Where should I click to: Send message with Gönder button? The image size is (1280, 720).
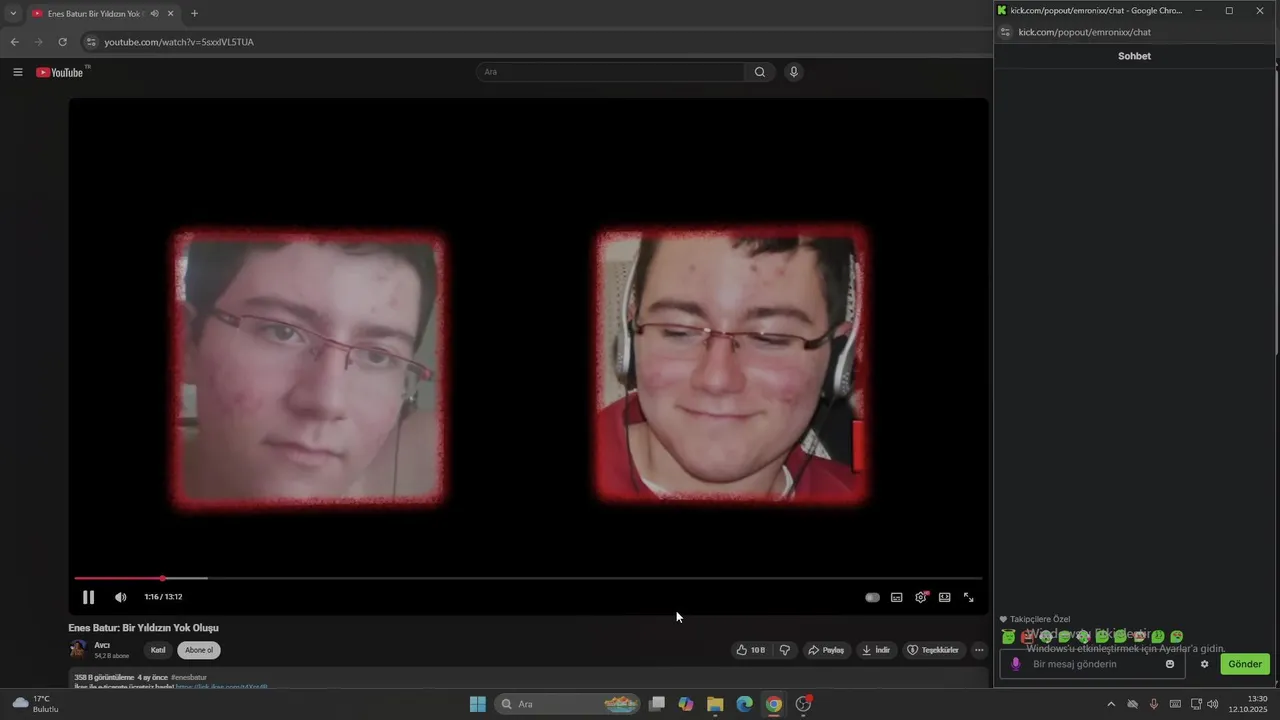1245,664
